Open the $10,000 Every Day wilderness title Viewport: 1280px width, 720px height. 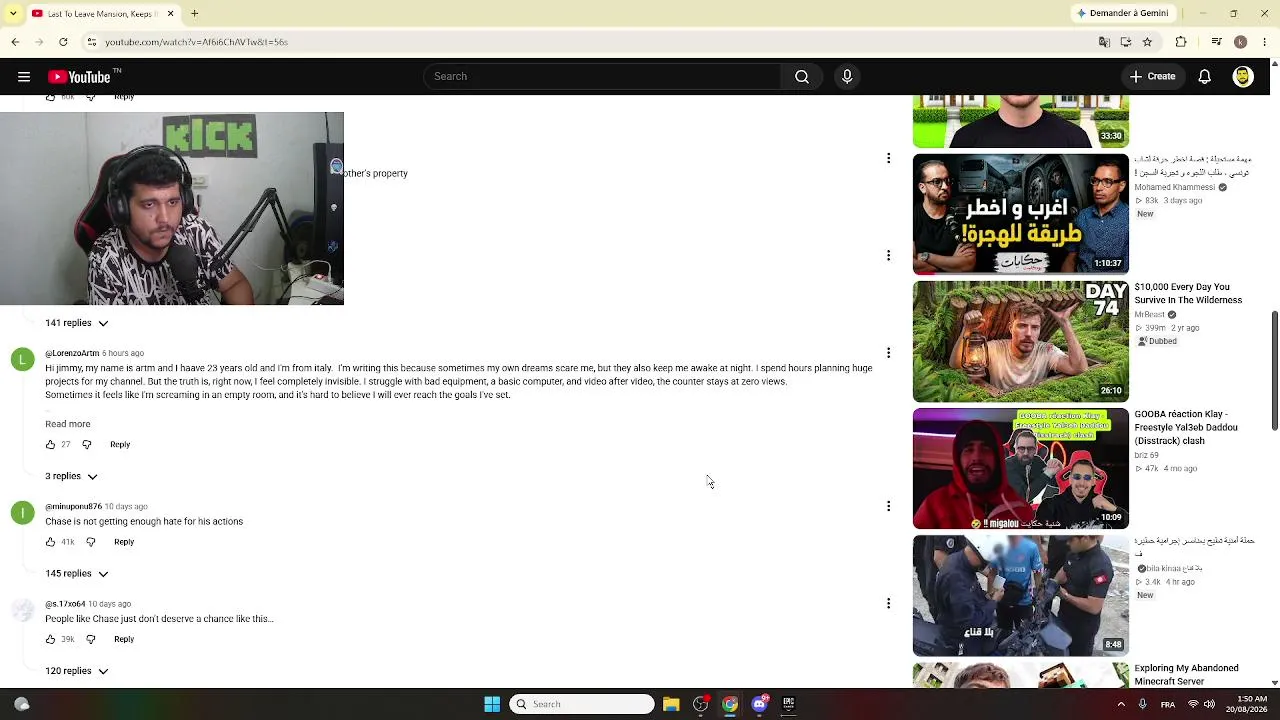click(x=1188, y=294)
